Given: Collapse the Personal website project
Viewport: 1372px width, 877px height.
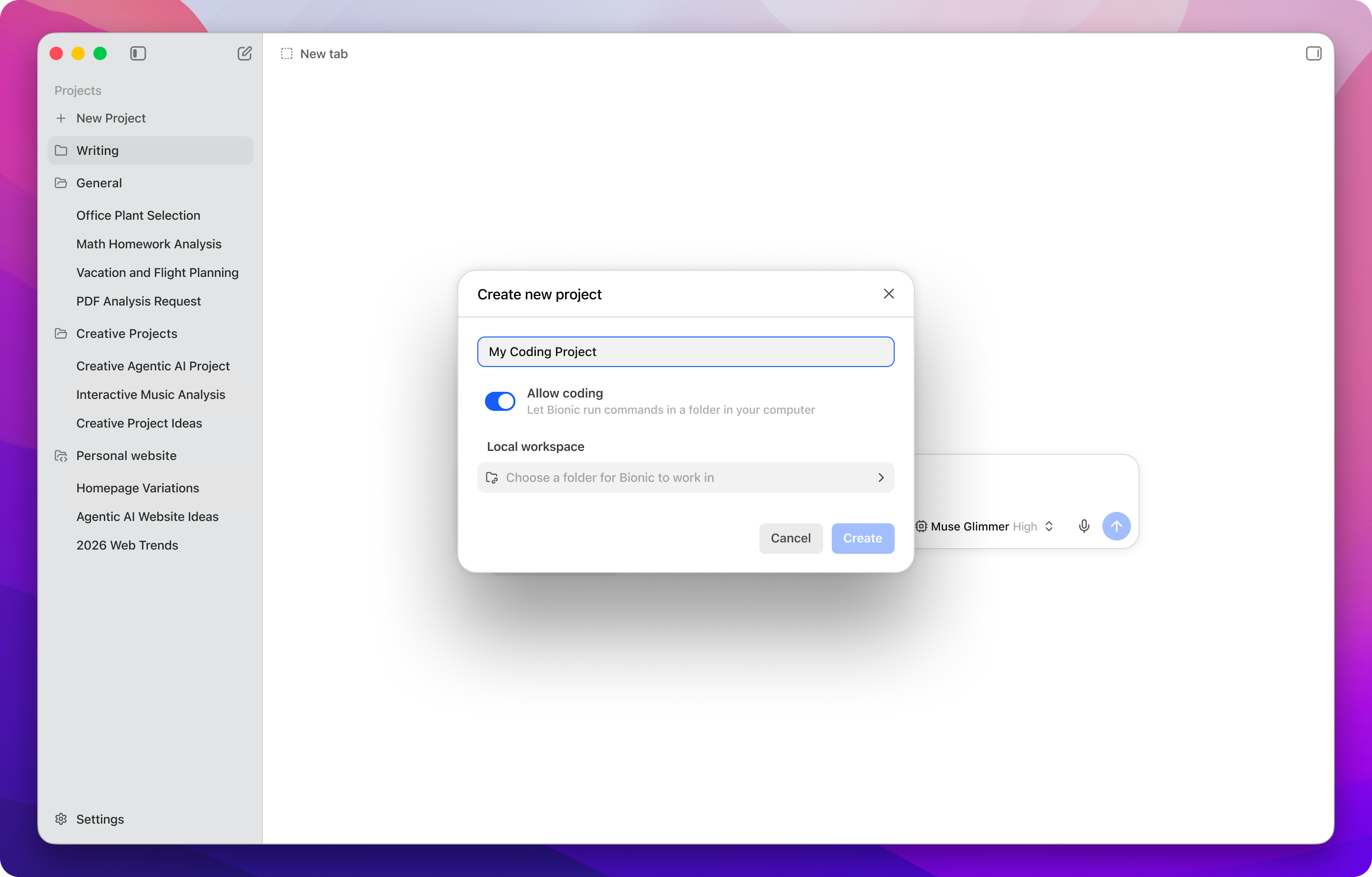Looking at the screenshot, I should pyautogui.click(x=151, y=456).
